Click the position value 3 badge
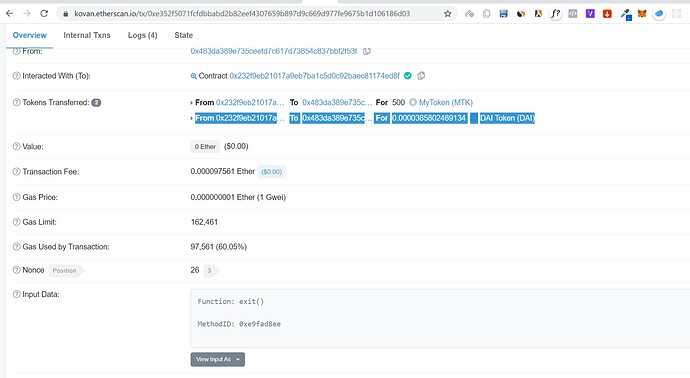 click(209, 270)
